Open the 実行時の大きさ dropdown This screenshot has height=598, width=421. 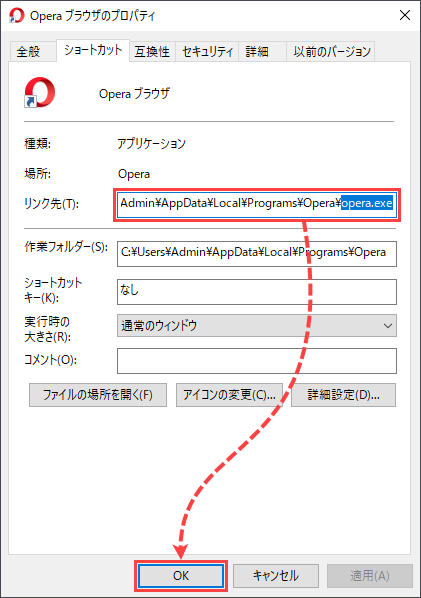tap(257, 325)
